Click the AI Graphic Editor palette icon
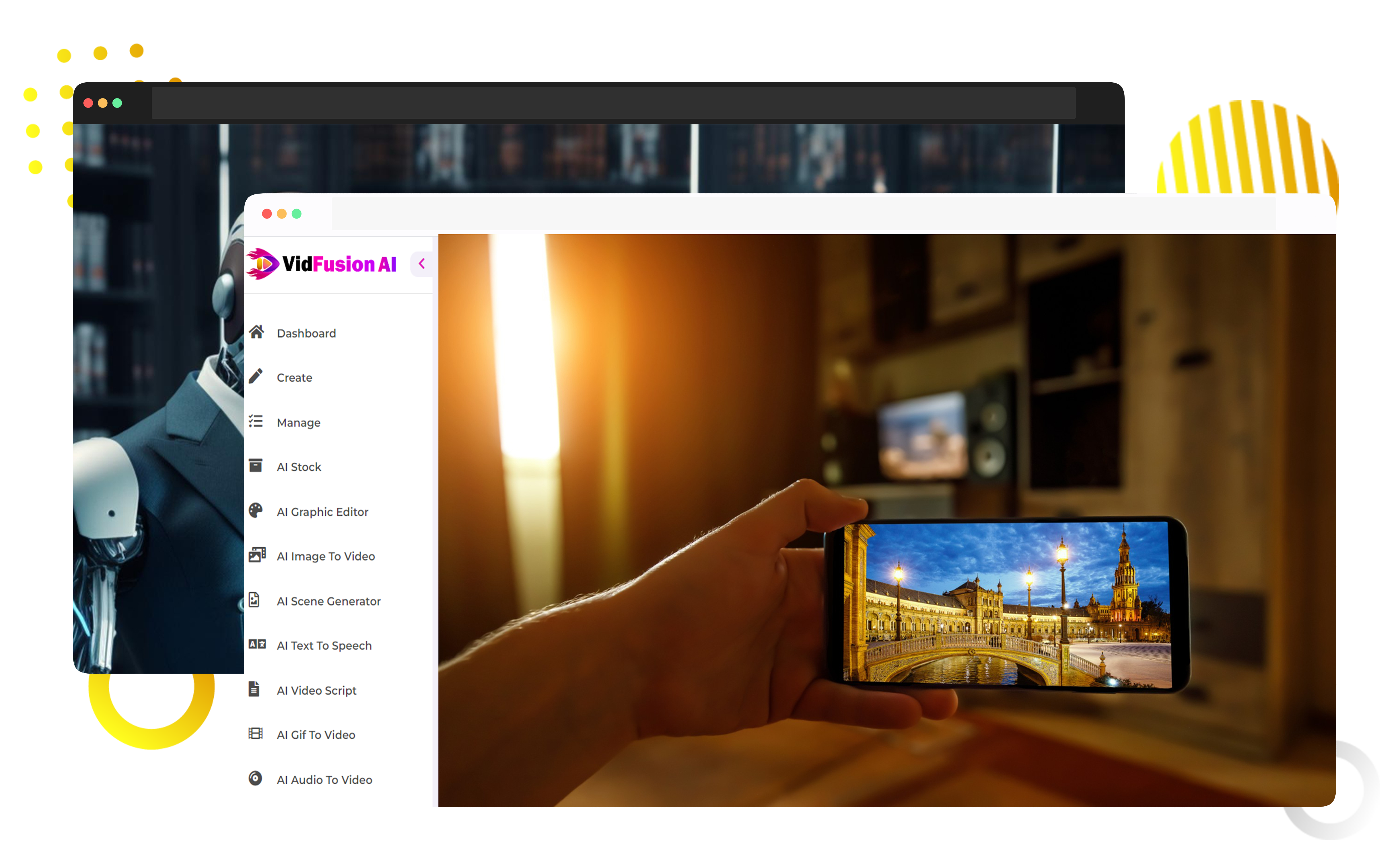The image size is (1400, 845). click(x=256, y=511)
